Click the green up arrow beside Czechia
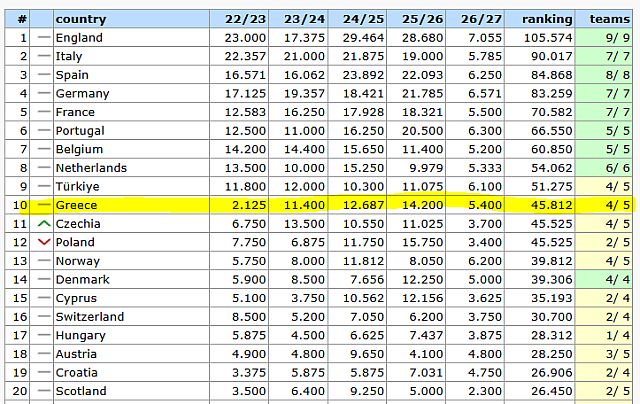This screenshot has width=640, height=404. (44, 224)
